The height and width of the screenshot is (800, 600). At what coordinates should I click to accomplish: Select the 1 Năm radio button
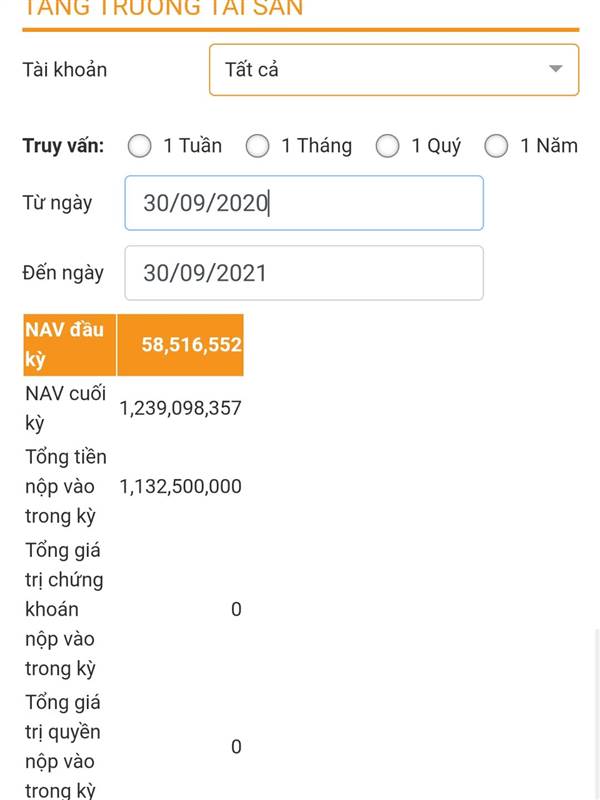(497, 146)
